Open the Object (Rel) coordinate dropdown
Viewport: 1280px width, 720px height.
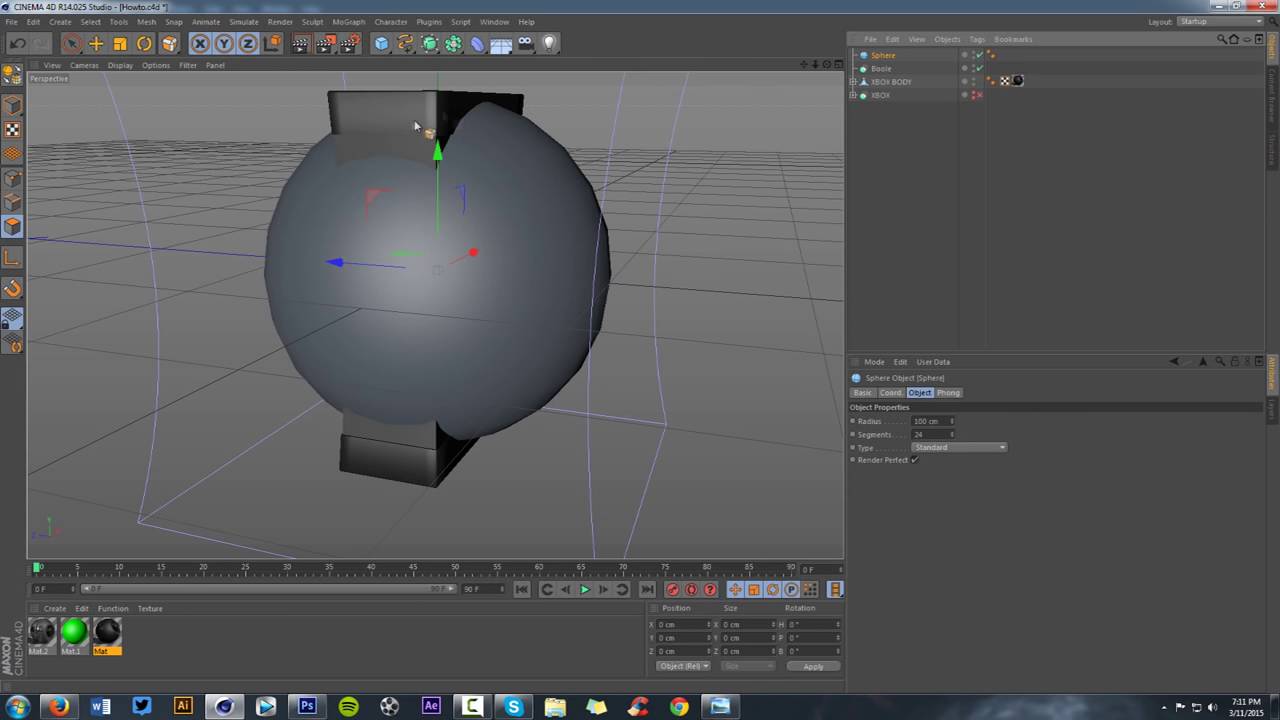(x=683, y=666)
